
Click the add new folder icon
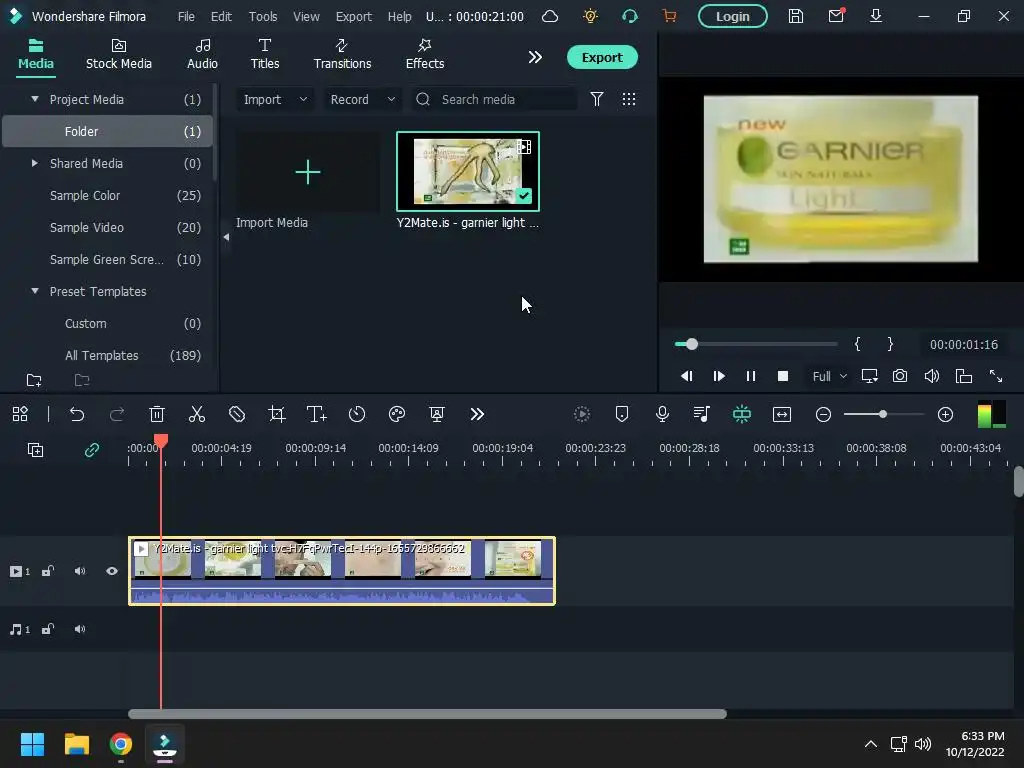coord(34,380)
